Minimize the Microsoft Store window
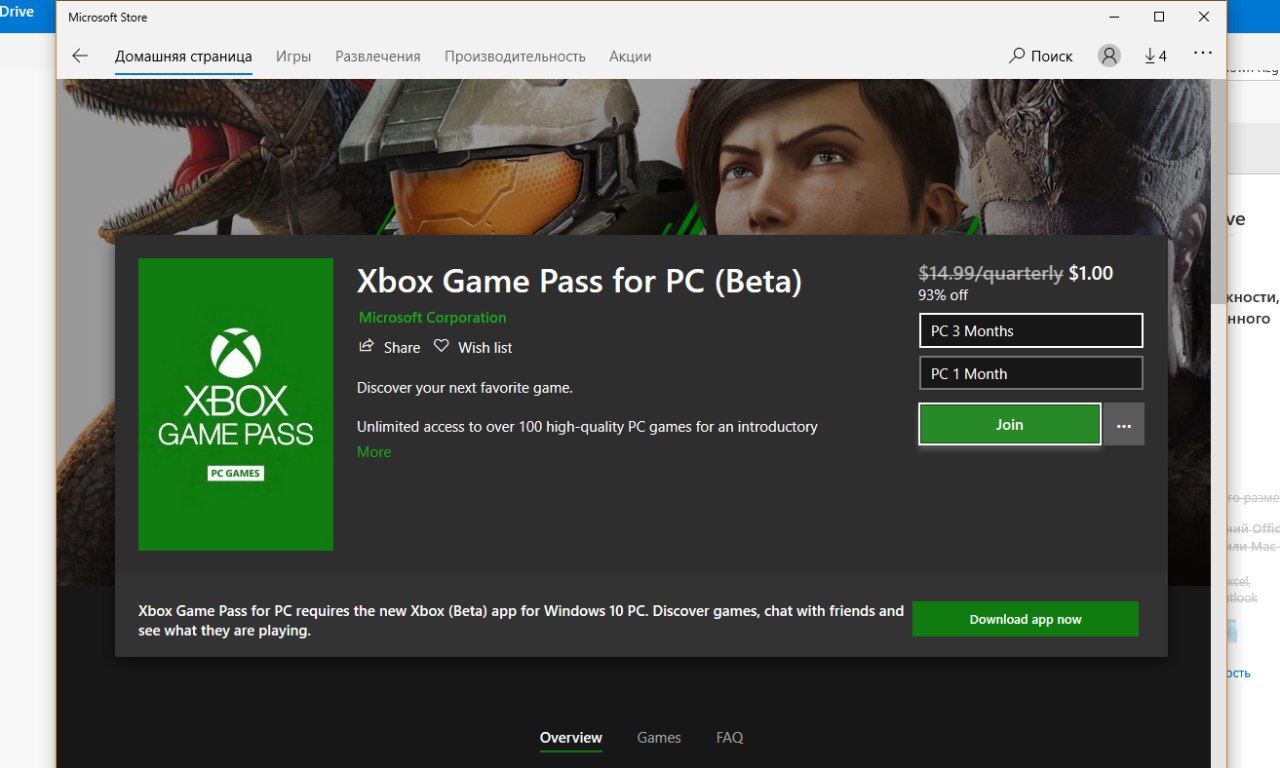The image size is (1280, 768). click(1113, 17)
